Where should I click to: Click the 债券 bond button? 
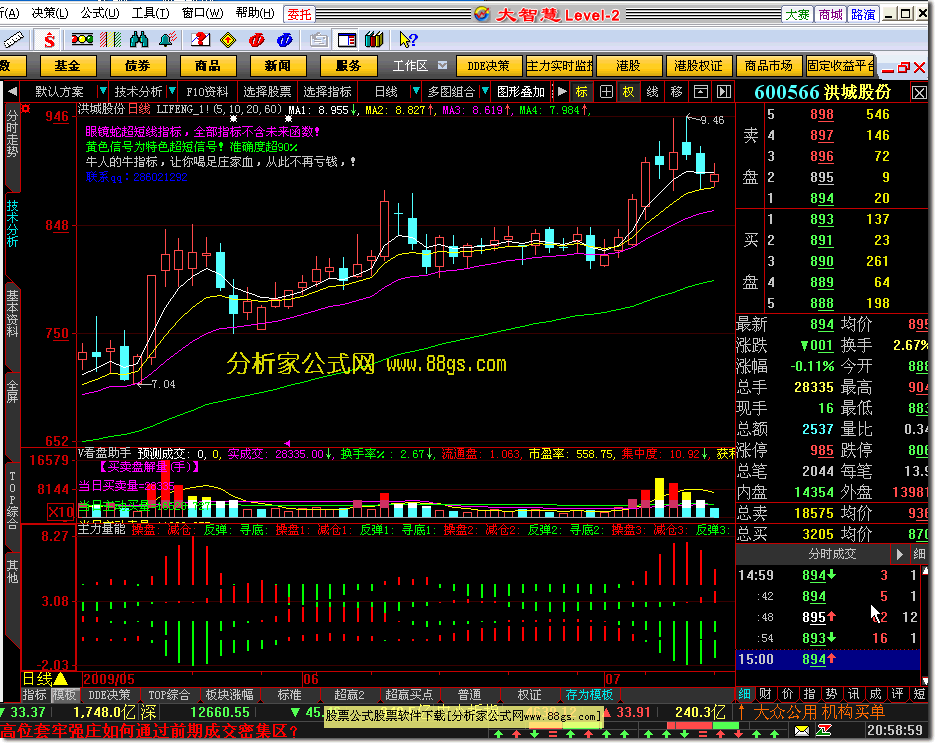point(138,66)
